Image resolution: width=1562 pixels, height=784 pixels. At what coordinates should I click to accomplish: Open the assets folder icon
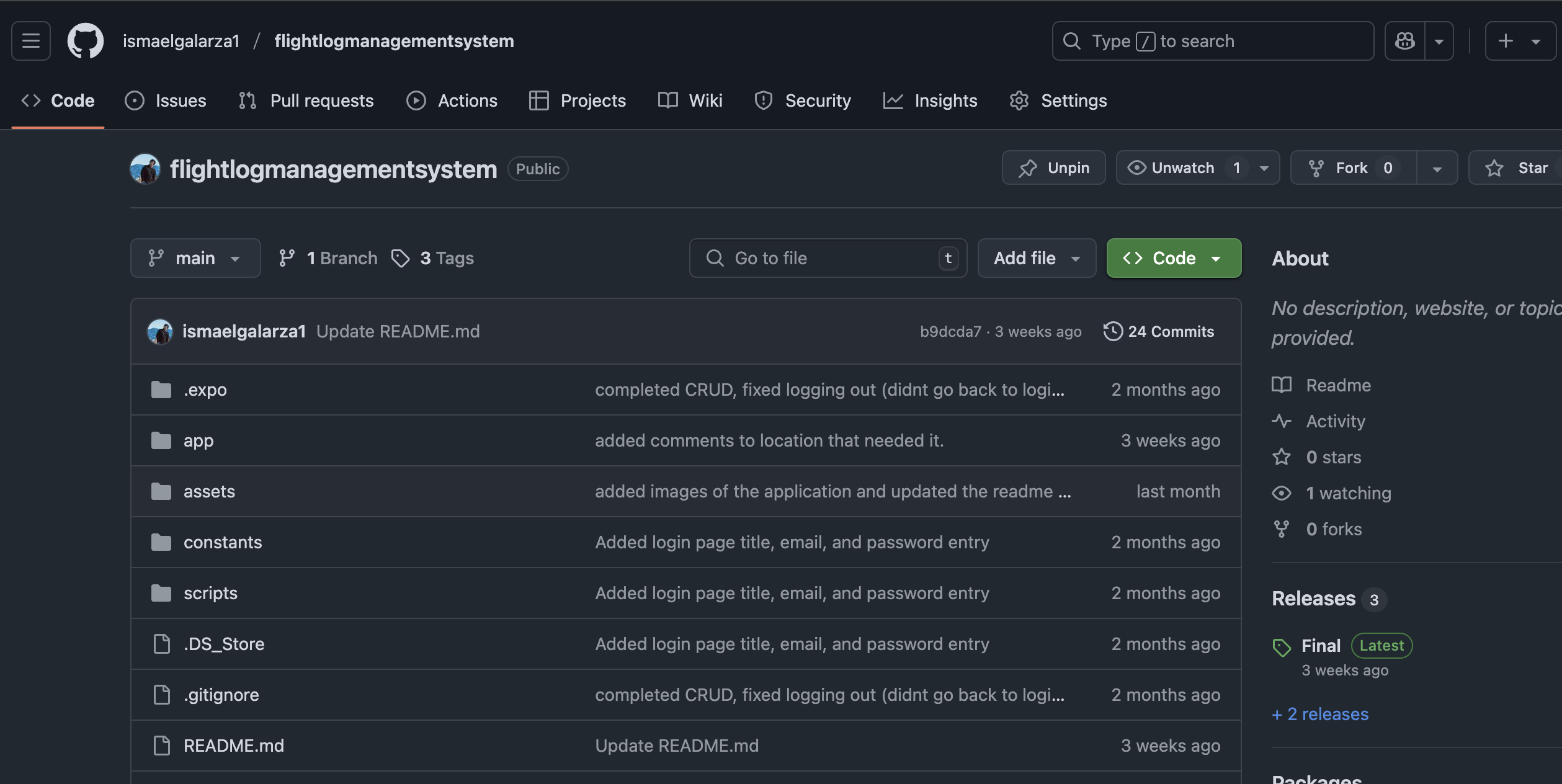pos(161,491)
